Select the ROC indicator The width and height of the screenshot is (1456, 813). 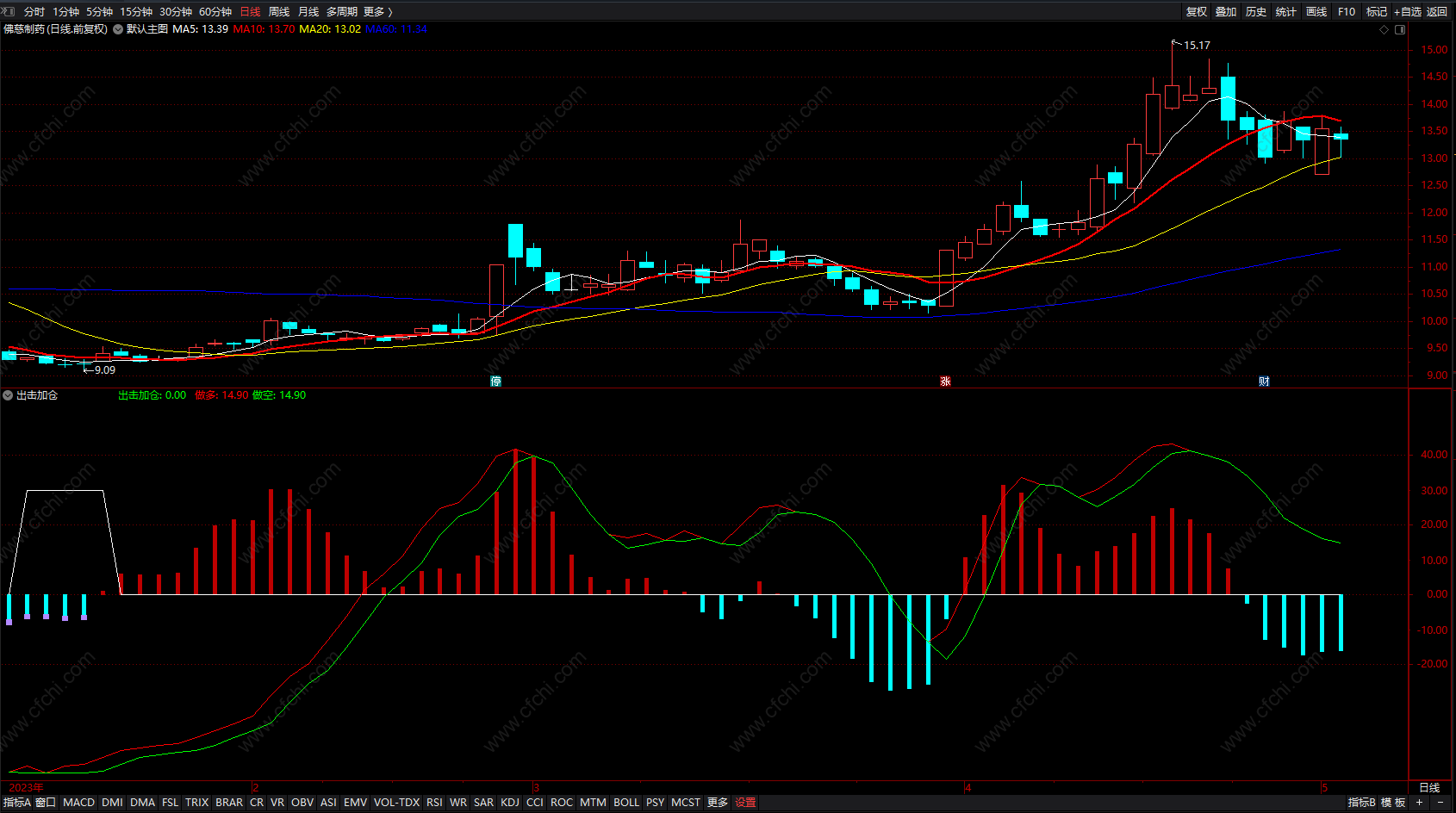tap(562, 803)
